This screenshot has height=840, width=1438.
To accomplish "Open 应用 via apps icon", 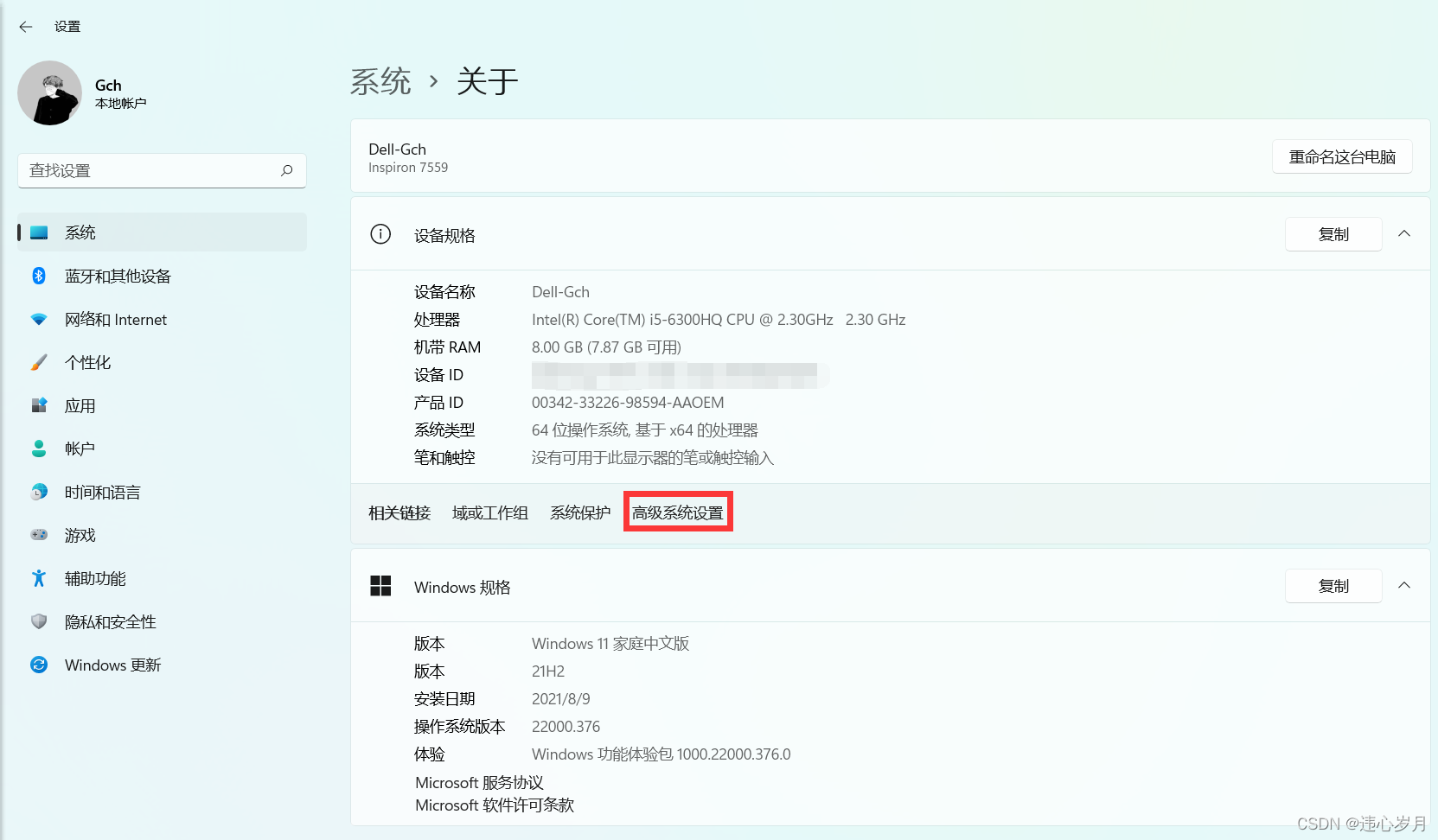I will [x=39, y=405].
